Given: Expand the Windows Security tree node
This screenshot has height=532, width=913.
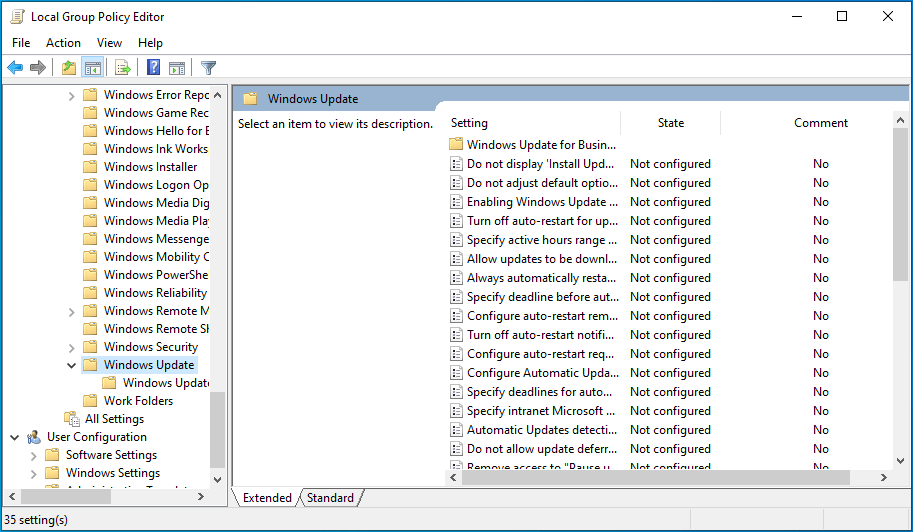Looking at the screenshot, I should coord(72,347).
